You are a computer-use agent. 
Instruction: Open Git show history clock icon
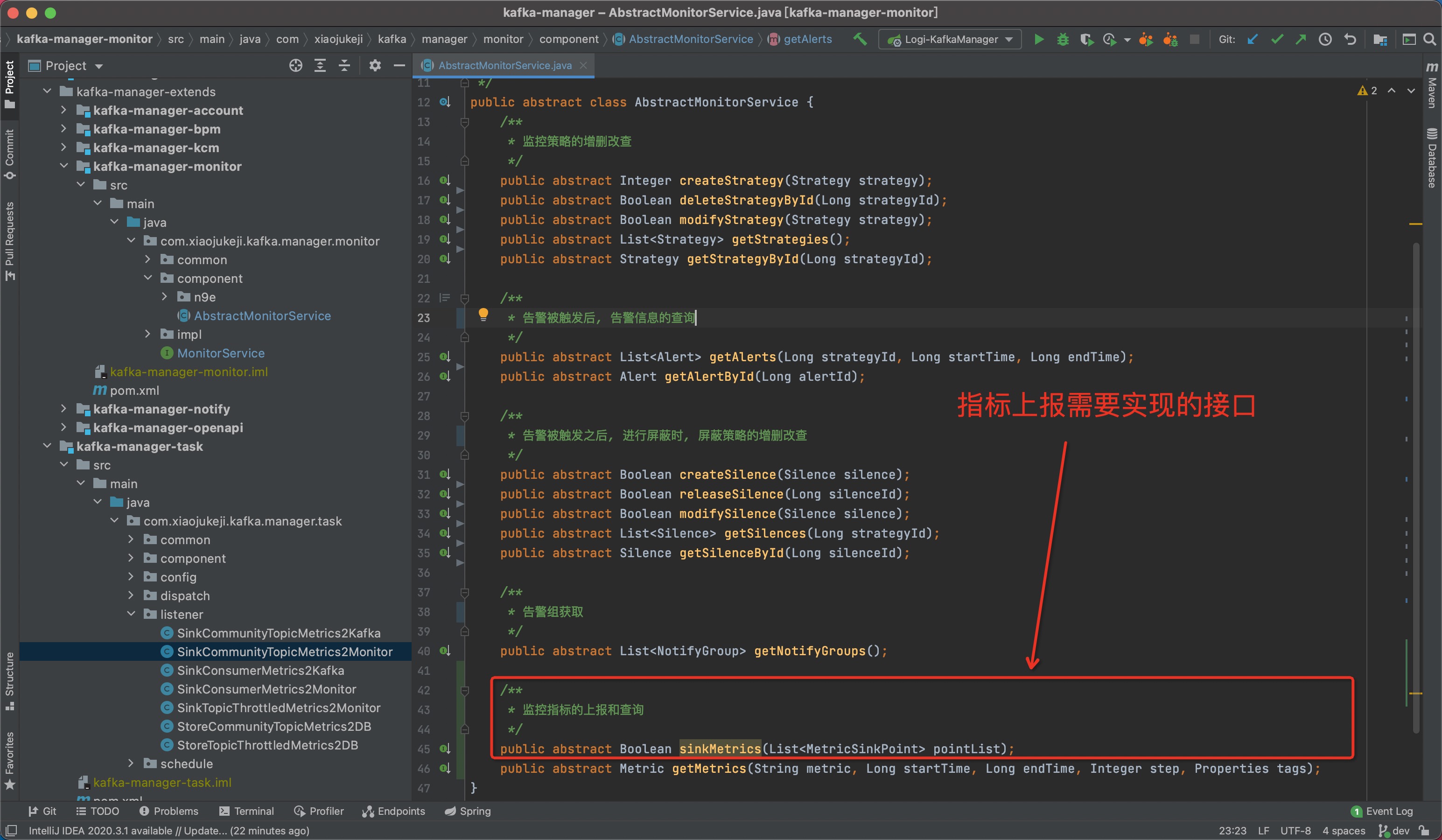click(x=1325, y=40)
